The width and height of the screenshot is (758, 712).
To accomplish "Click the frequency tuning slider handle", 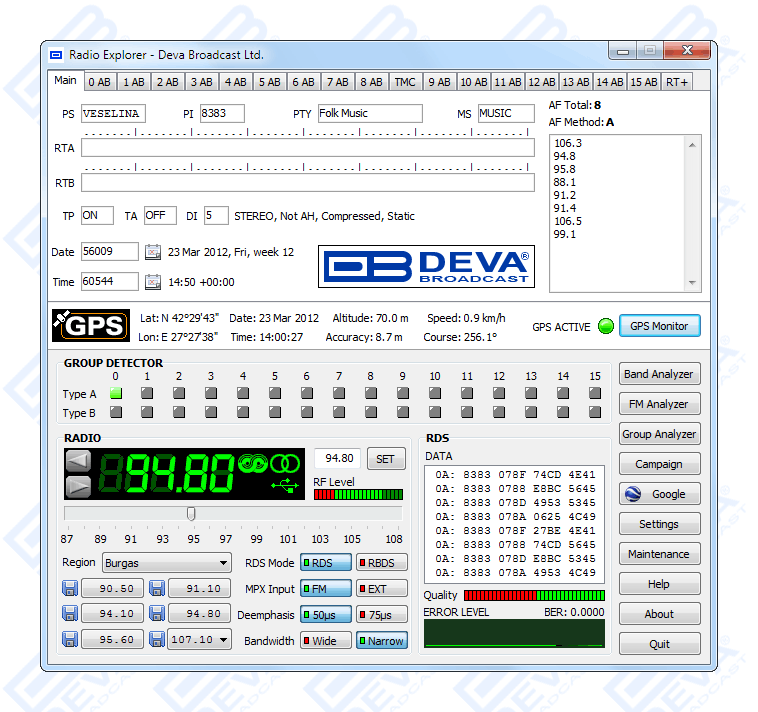I will (x=191, y=513).
